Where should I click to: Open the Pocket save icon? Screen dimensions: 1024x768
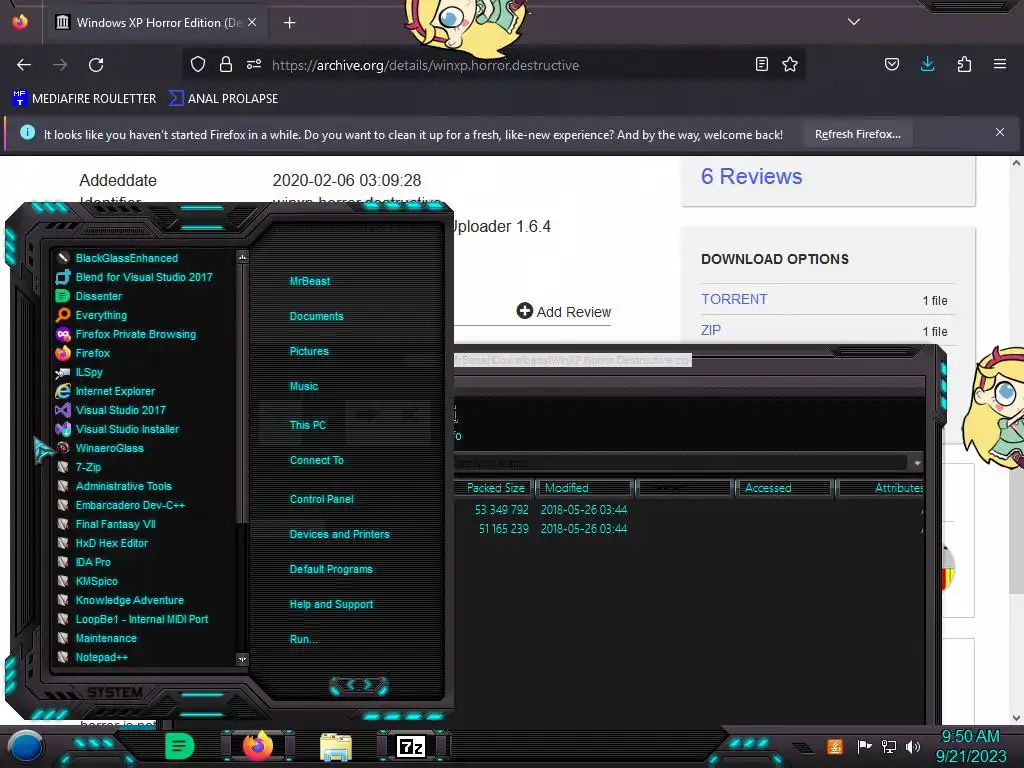(891, 64)
